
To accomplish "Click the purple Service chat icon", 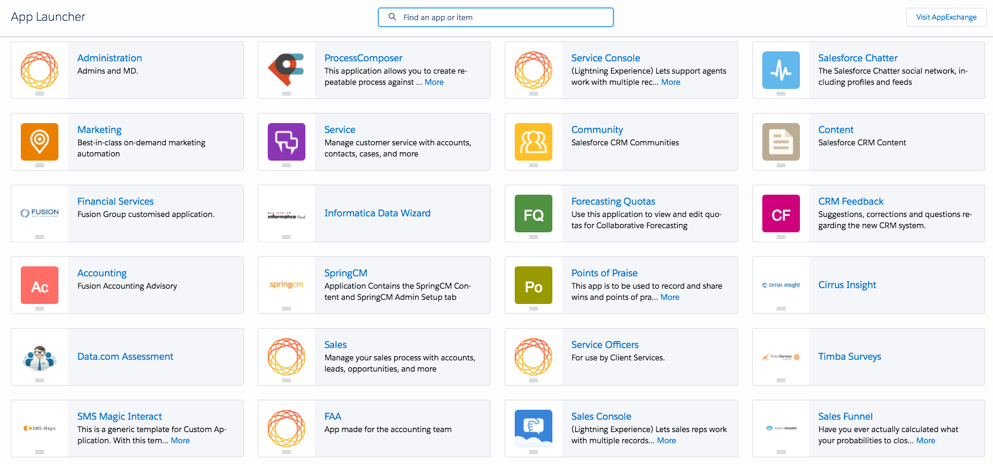I will 286,142.
